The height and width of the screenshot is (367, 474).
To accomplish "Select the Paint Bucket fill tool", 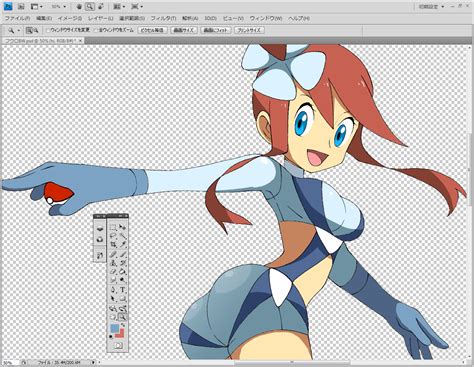I will 123,271.
